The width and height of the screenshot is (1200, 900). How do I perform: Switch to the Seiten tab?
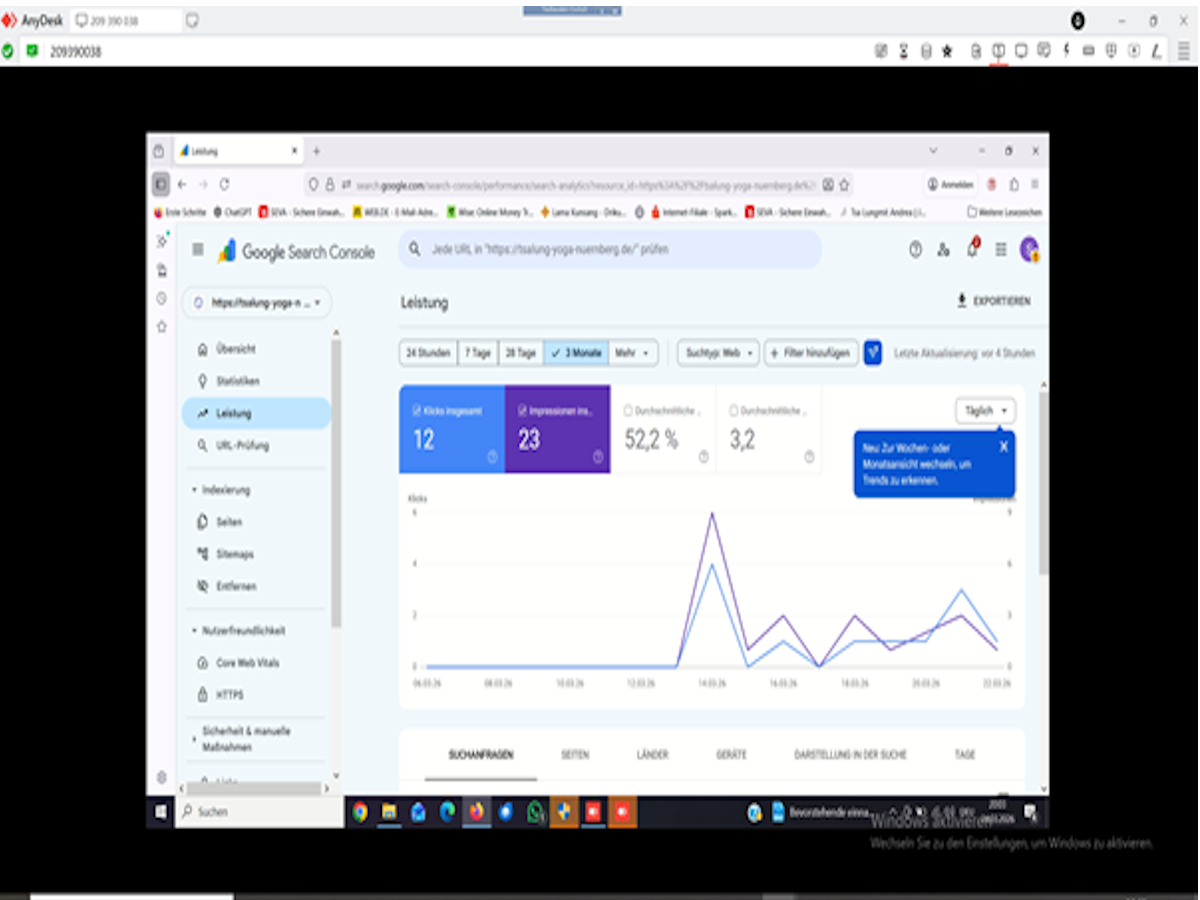pyautogui.click(x=575, y=755)
